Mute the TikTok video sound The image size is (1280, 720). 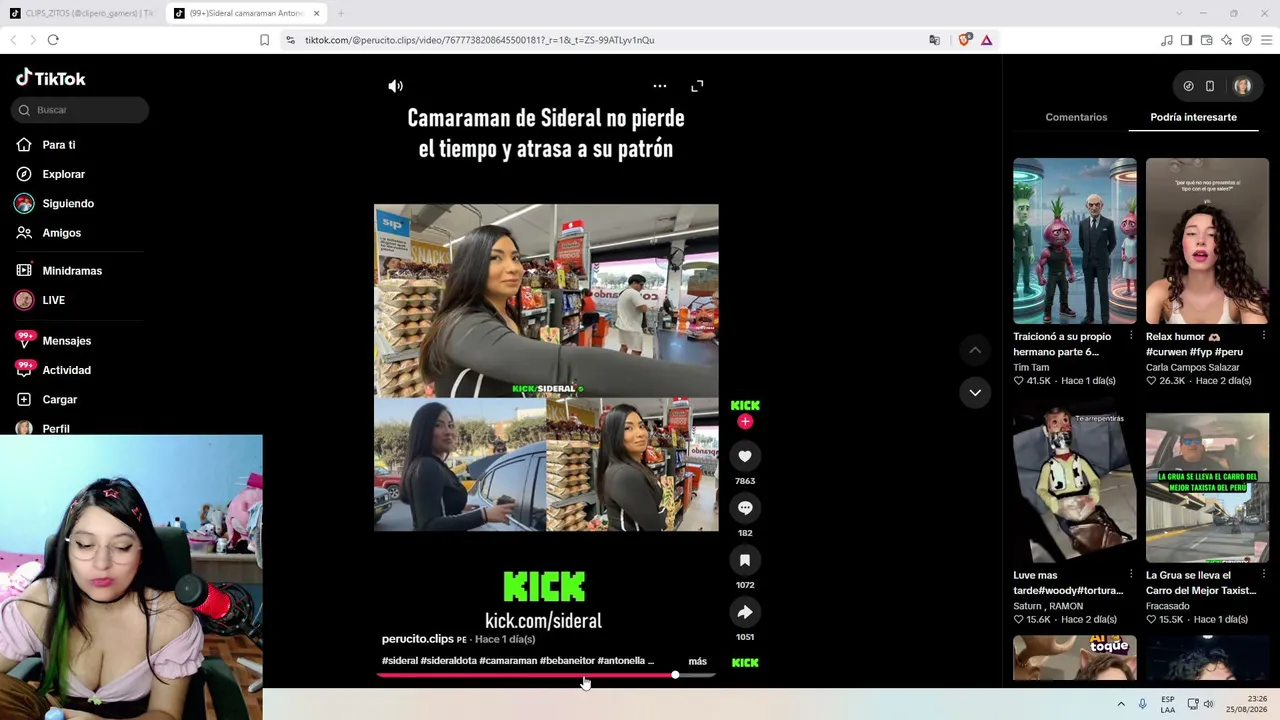click(x=396, y=86)
